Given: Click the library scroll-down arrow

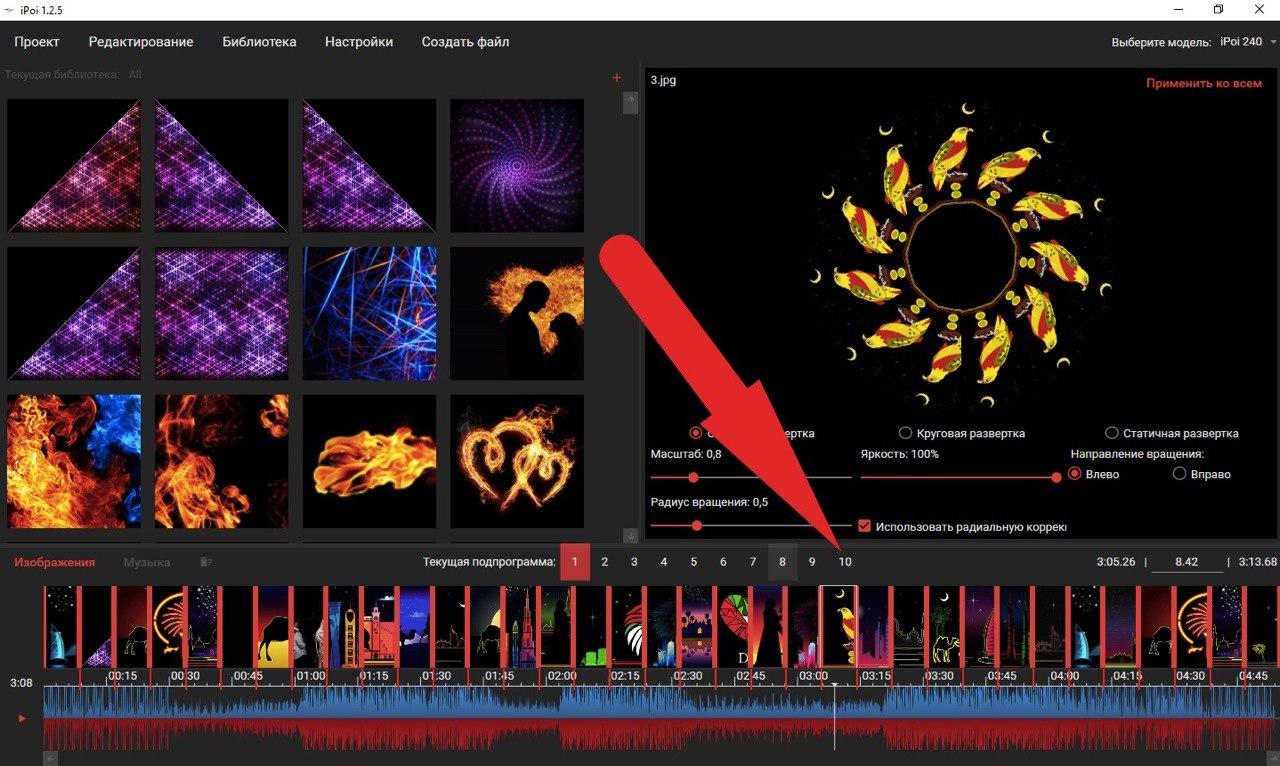Looking at the screenshot, I should tap(630, 536).
